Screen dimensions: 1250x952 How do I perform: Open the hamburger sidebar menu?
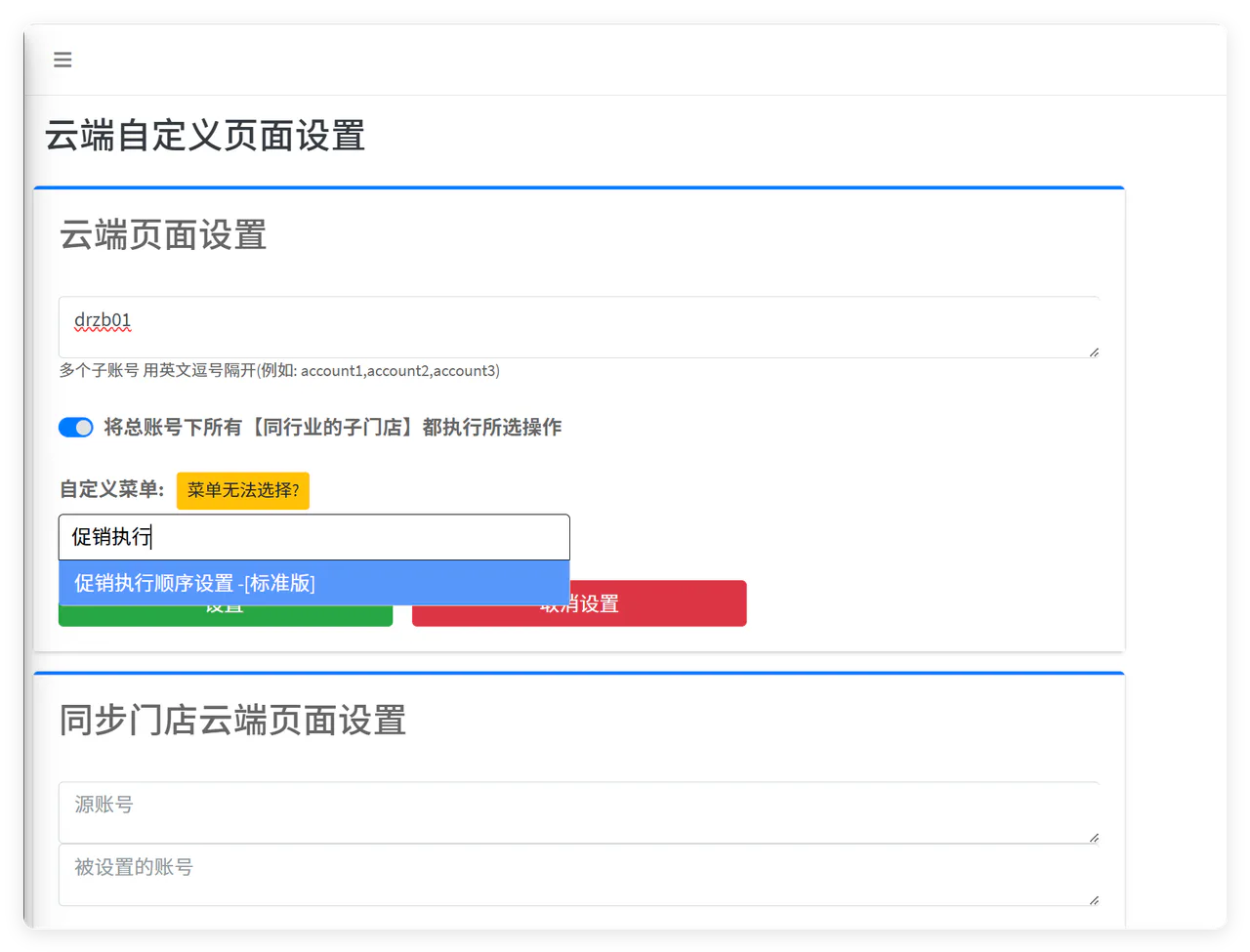pyautogui.click(x=62, y=60)
